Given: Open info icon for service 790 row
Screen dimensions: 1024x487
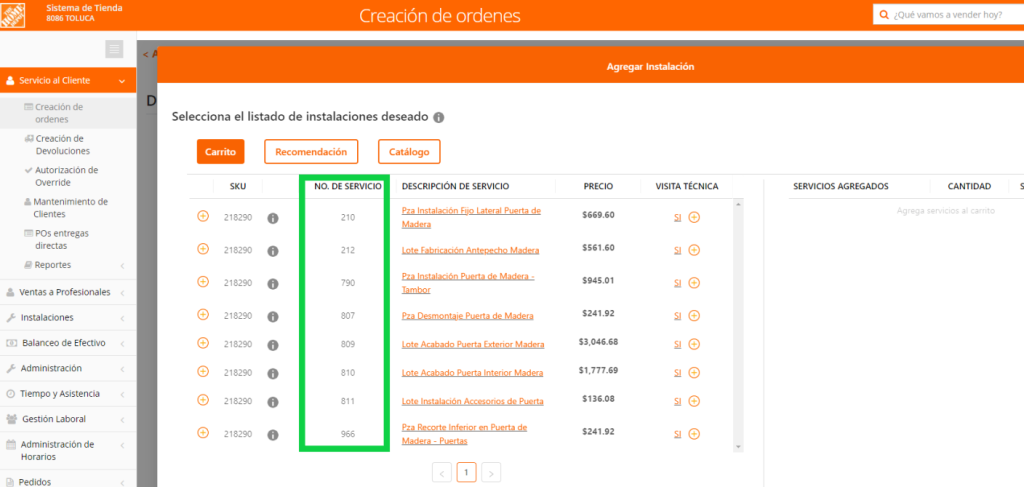Looking at the screenshot, I should 273,283.
